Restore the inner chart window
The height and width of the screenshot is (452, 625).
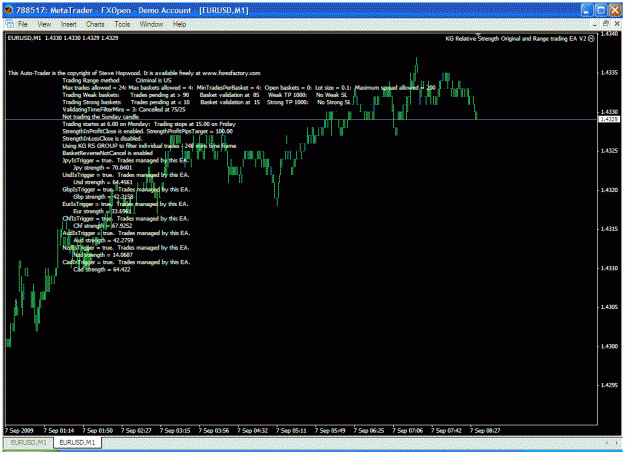pyautogui.click(x=606, y=24)
